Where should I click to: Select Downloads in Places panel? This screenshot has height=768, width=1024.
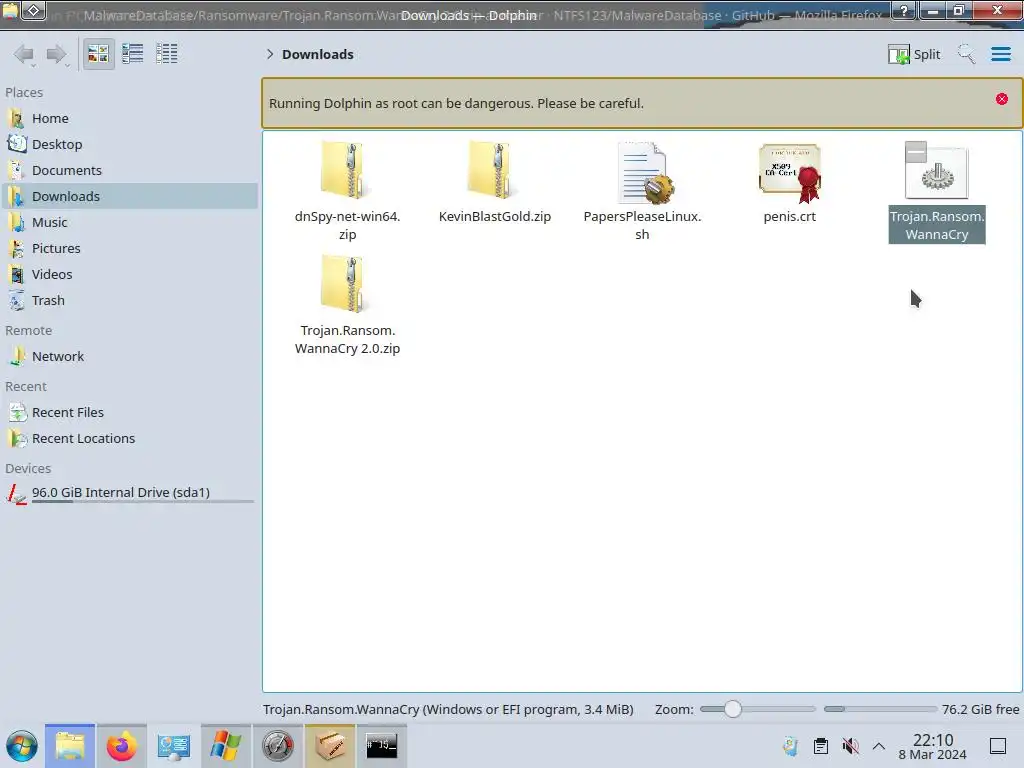131,196
